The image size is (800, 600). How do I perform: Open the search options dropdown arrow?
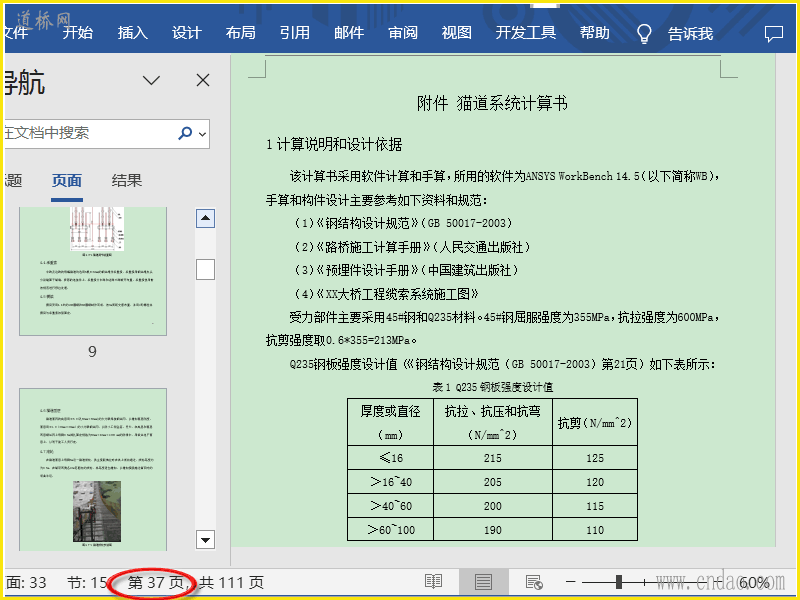click(203, 134)
